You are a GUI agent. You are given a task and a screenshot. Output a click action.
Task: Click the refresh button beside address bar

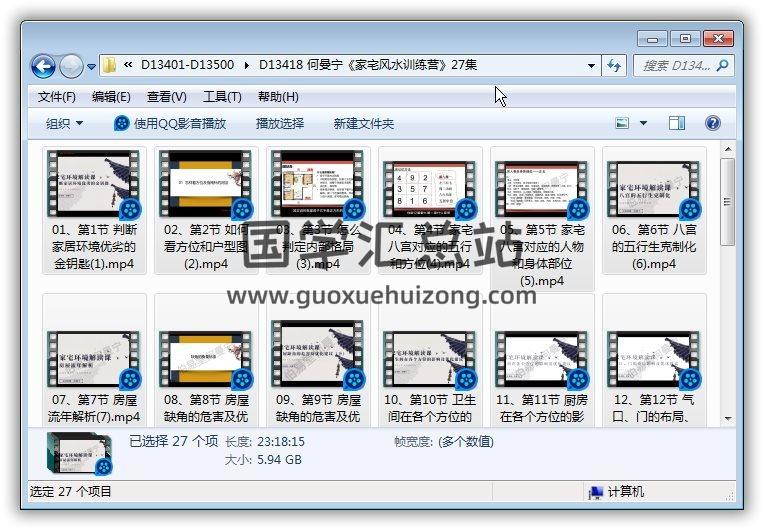click(615, 65)
